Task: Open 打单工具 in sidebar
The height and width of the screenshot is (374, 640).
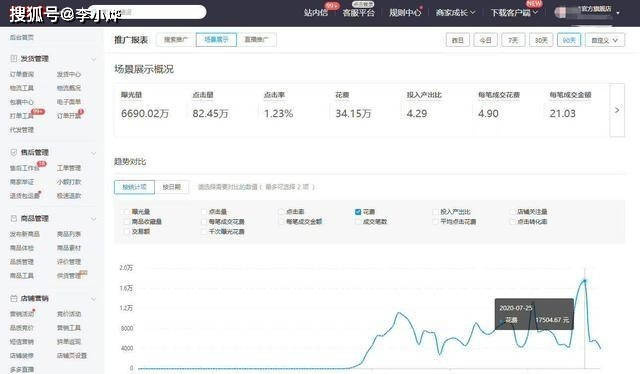Action: pos(22,116)
